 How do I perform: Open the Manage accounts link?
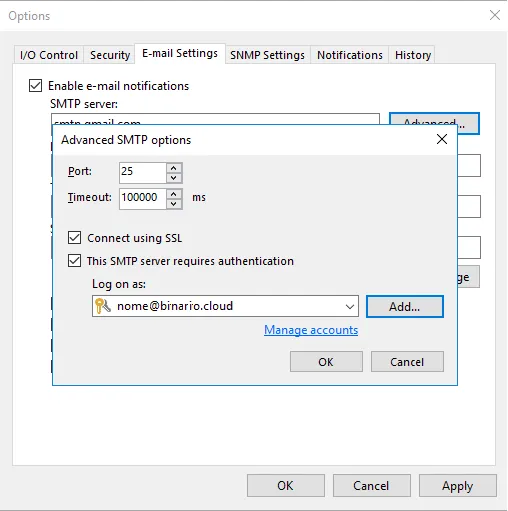pyautogui.click(x=311, y=330)
